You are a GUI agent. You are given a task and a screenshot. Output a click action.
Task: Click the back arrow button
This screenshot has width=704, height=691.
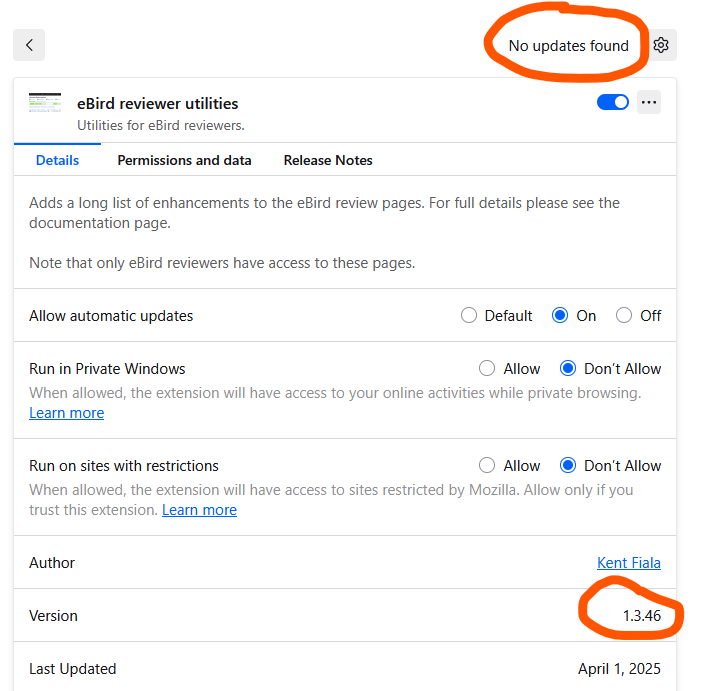(x=29, y=45)
